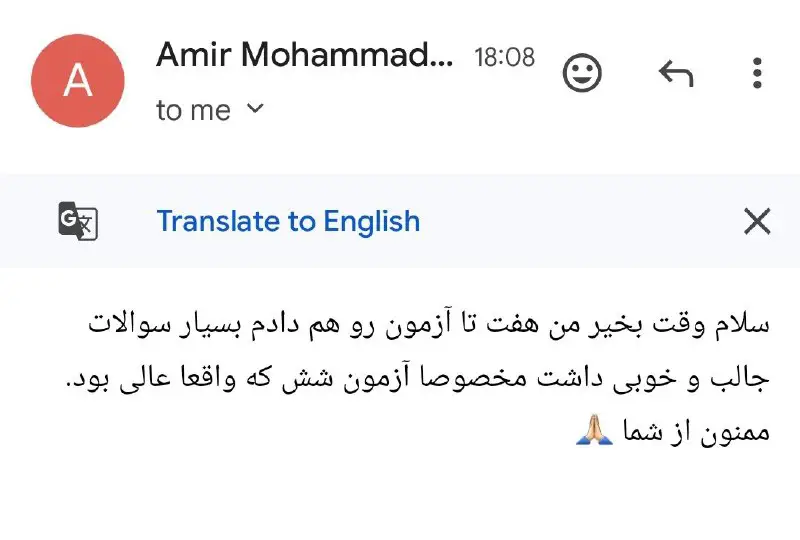Add an emoji reaction to the email
The width and height of the screenshot is (800, 540).
coord(582,73)
